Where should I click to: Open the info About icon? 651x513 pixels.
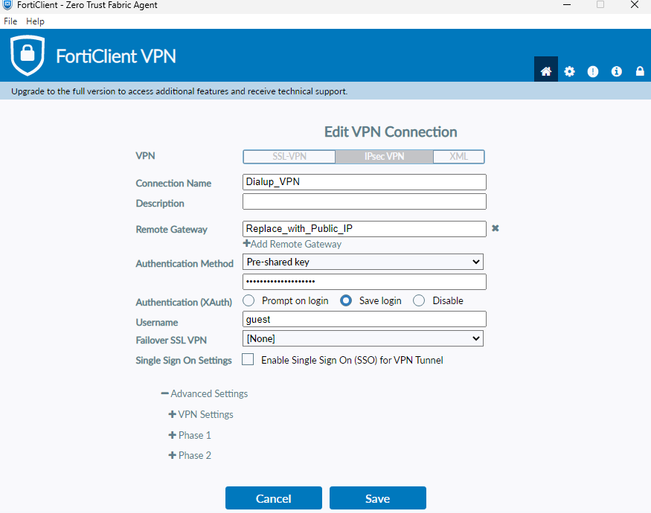coord(616,72)
